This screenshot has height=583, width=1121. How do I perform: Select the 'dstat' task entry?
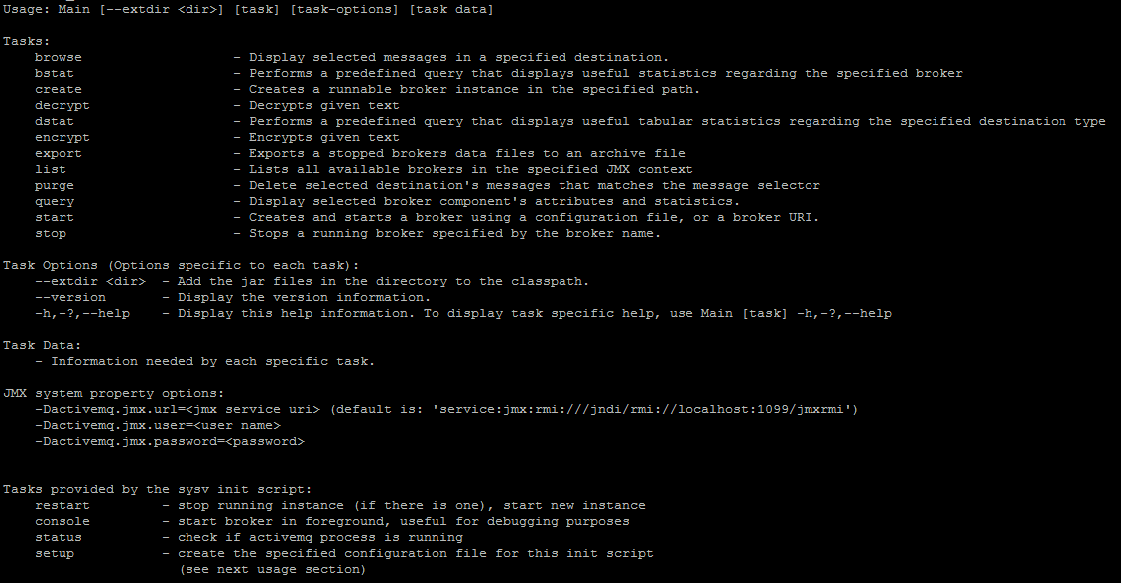coord(54,121)
